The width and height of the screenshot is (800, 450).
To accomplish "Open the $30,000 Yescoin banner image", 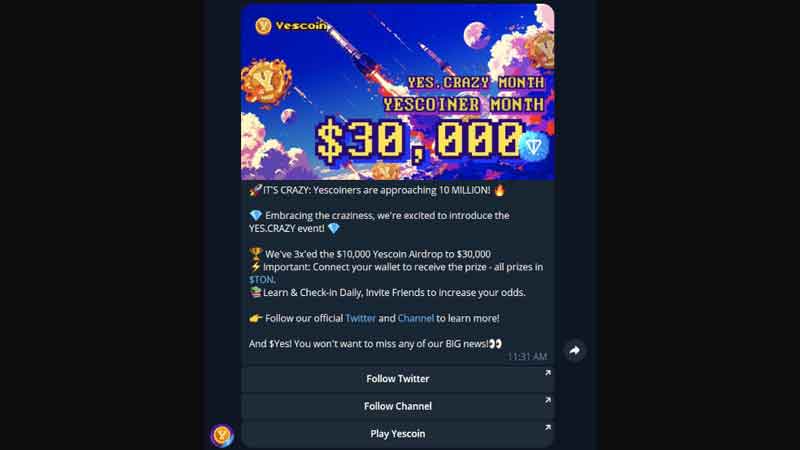I will point(397,92).
